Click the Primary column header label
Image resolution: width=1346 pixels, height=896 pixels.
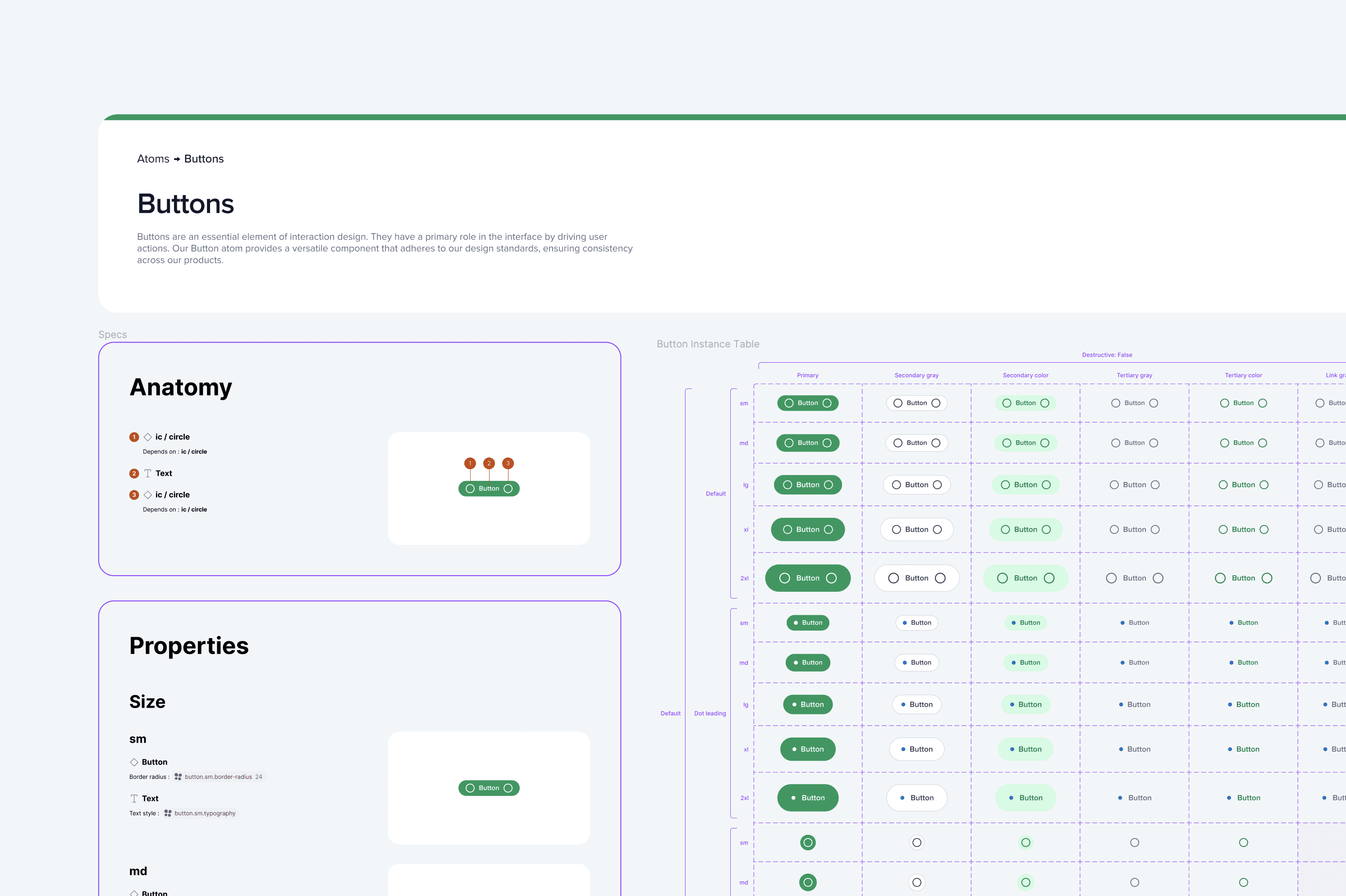(808, 375)
